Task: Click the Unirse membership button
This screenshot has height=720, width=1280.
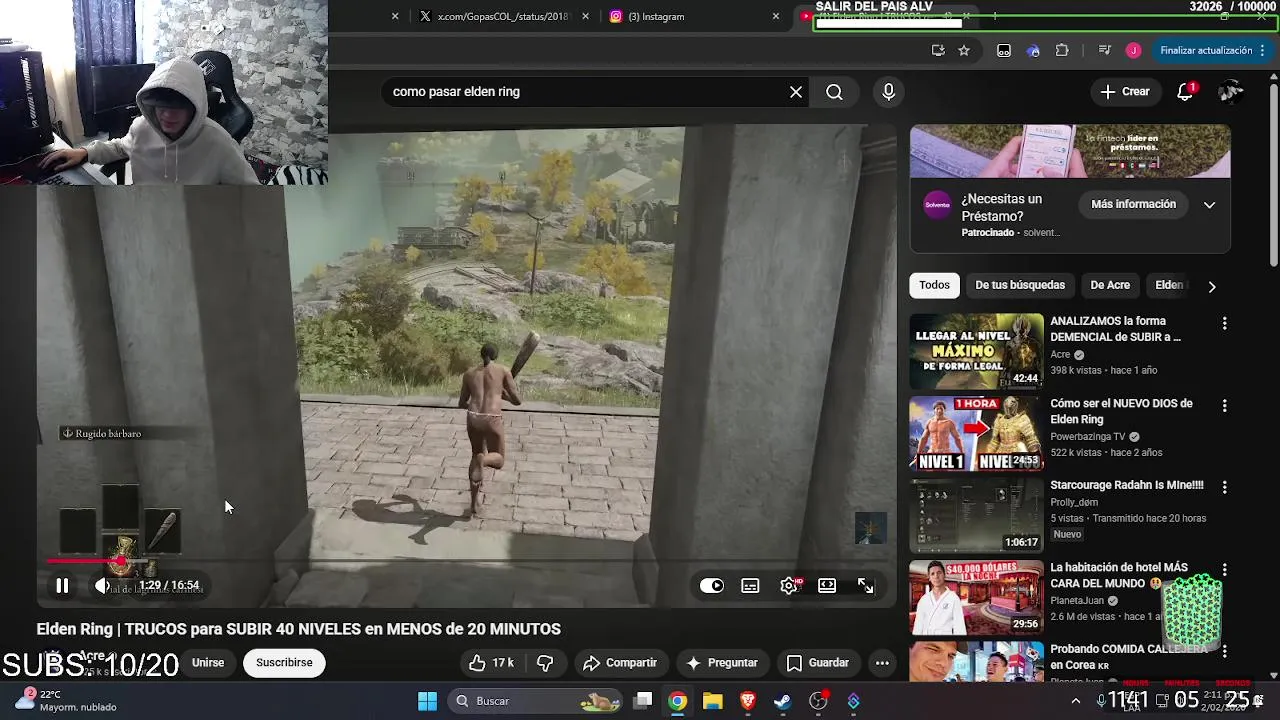Action: [208, 663]
